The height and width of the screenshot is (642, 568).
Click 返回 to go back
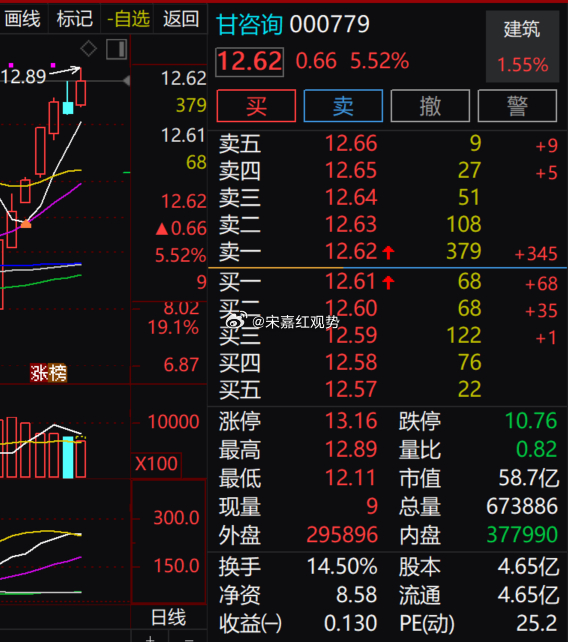(x=181, y=19)
